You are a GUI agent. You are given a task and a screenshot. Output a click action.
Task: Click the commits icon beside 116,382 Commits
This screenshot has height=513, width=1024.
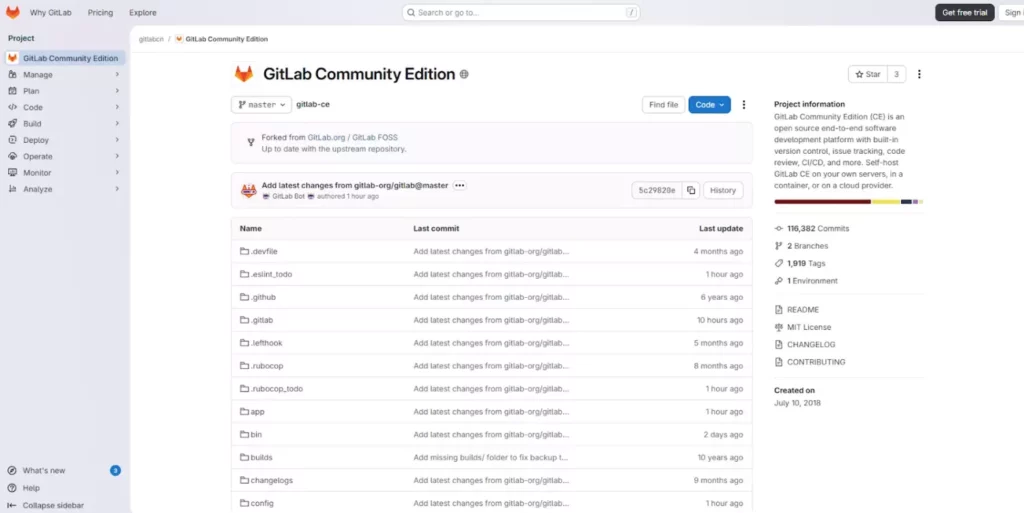[x=778, y=228]
